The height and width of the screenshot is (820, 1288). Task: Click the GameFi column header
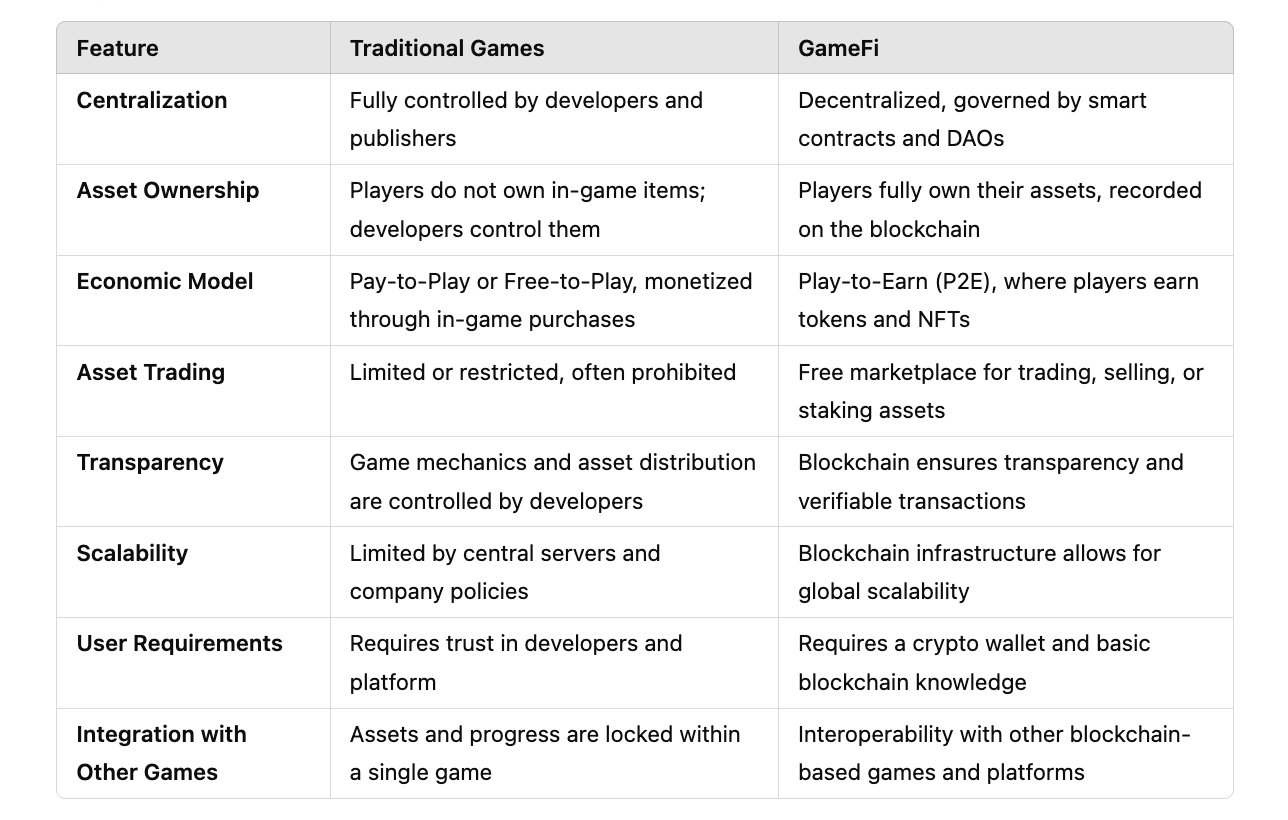(838, 48)
